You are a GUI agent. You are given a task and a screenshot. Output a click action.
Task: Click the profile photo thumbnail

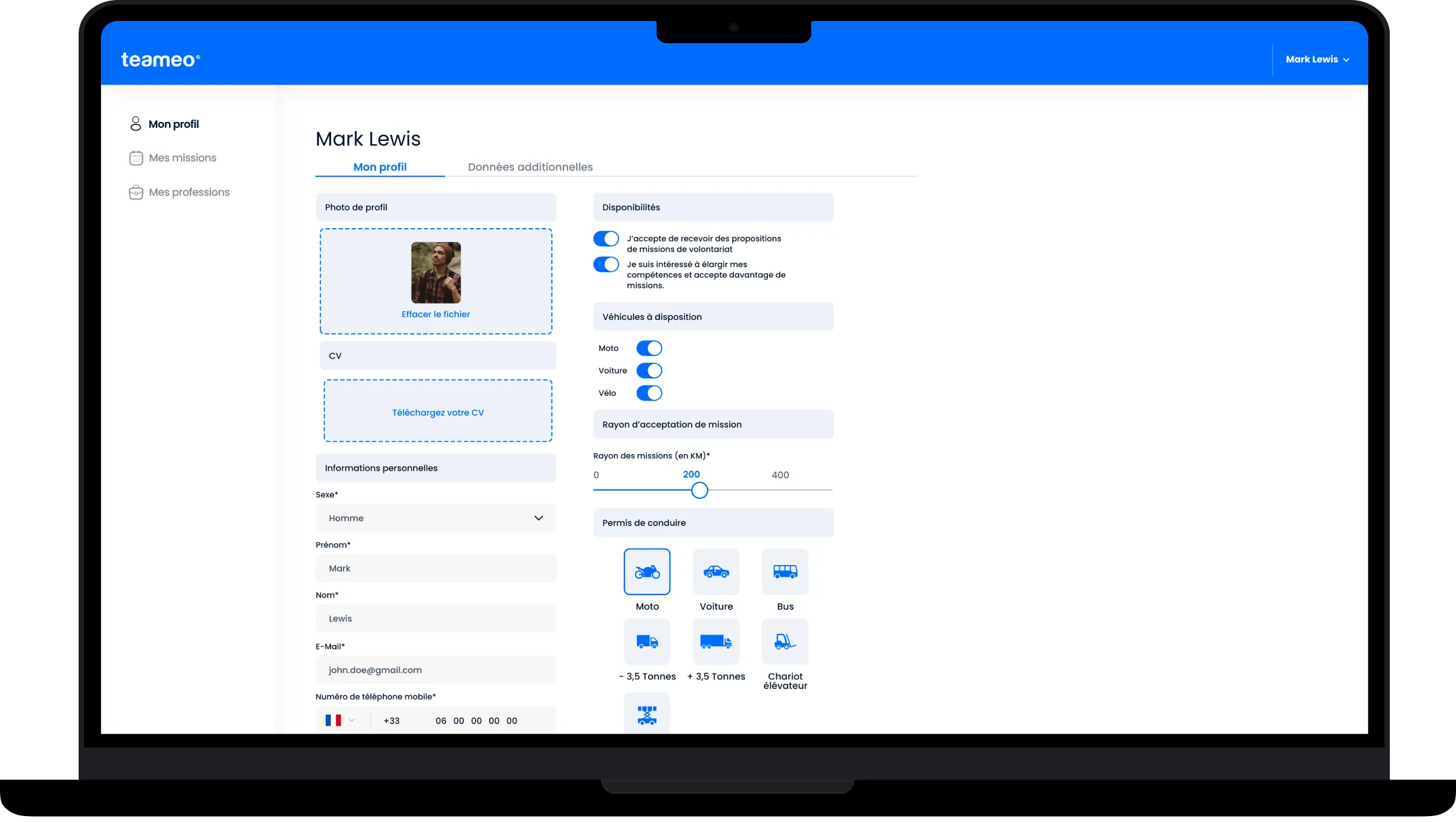click(x=436, y=273)
